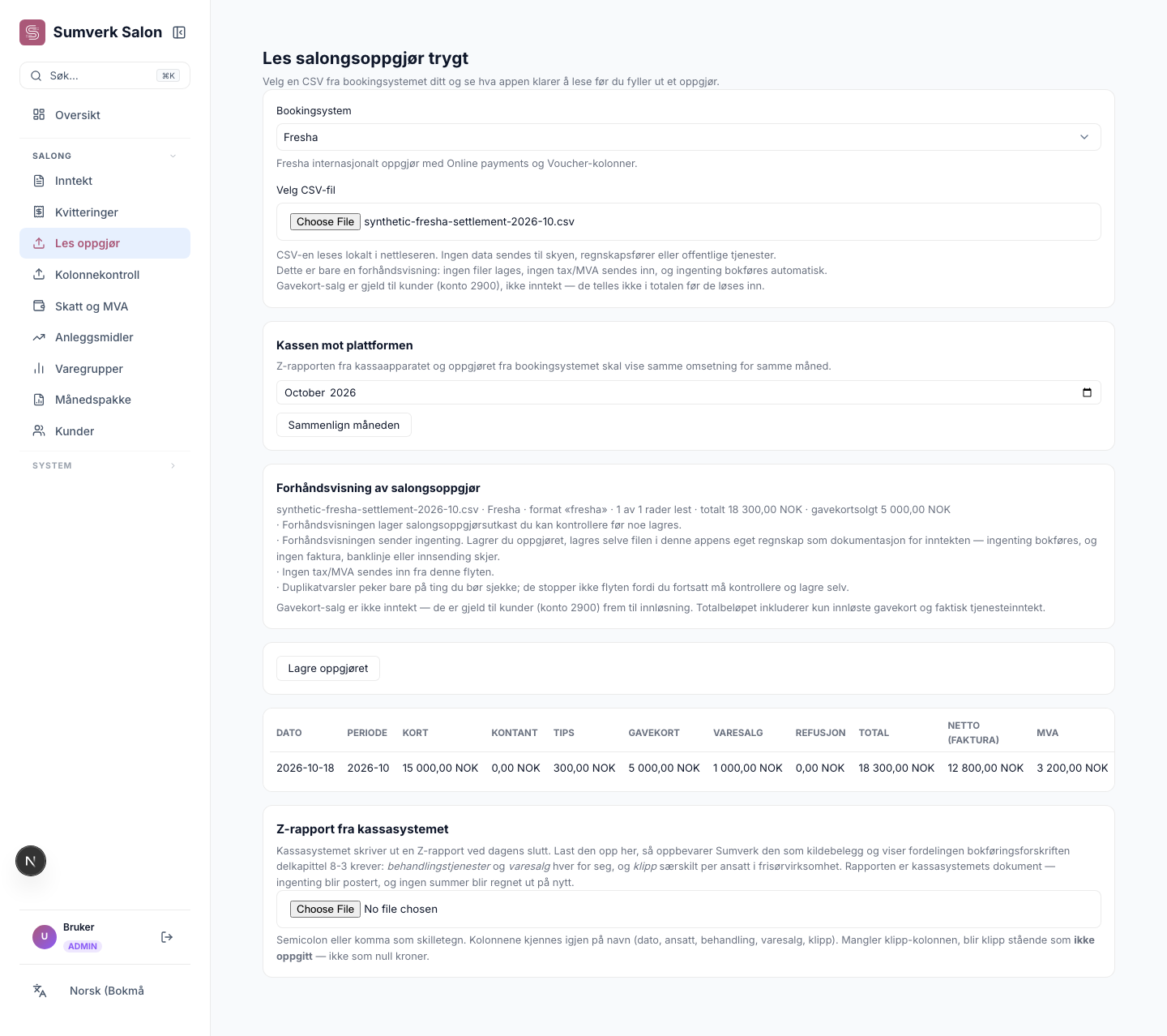Screen dimensions: 1167x1036
Task: Open Oversikt in the sidebar
Action: pos(105,115)
